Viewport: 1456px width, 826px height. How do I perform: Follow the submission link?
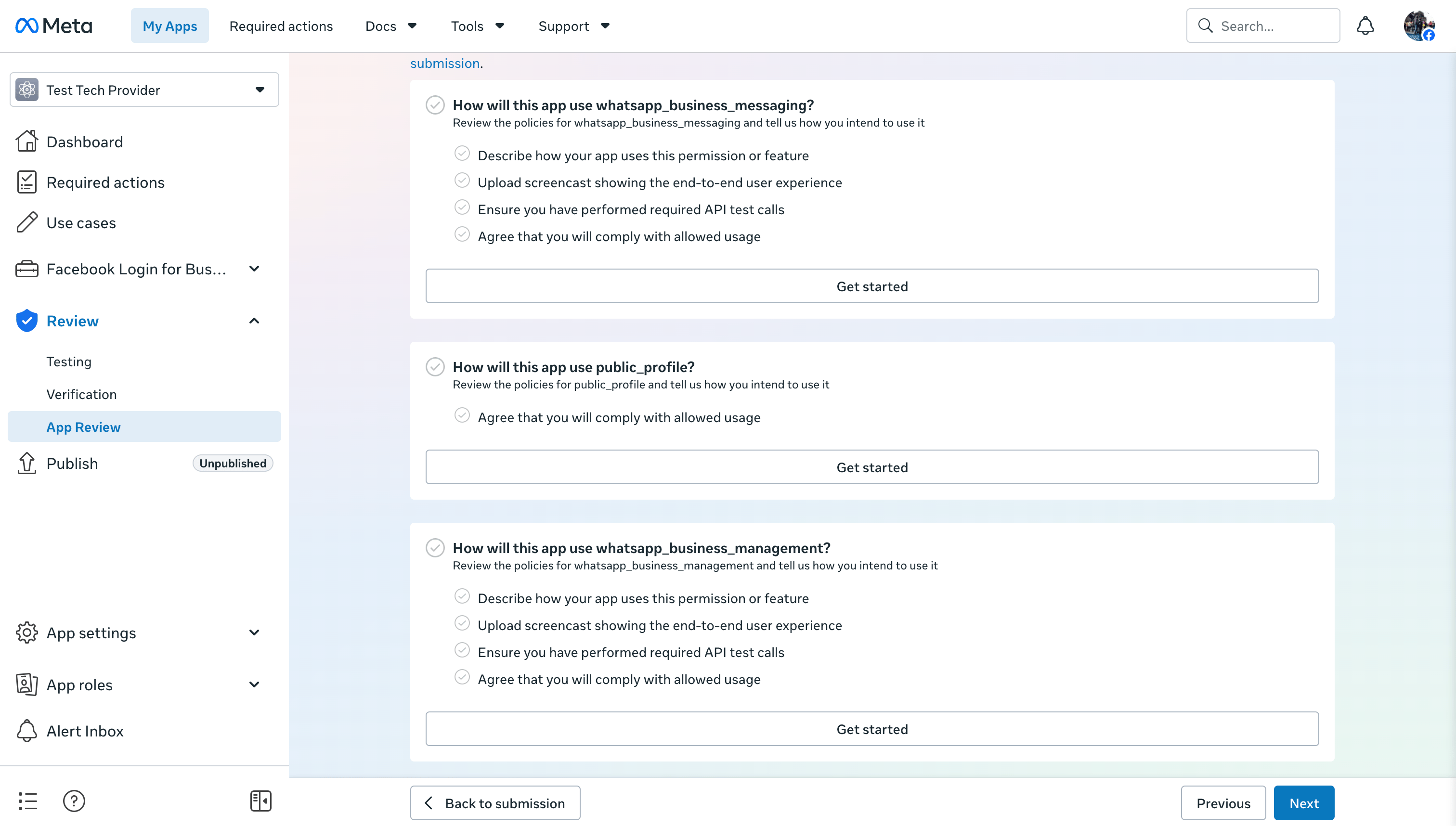[x=445, y=63]
